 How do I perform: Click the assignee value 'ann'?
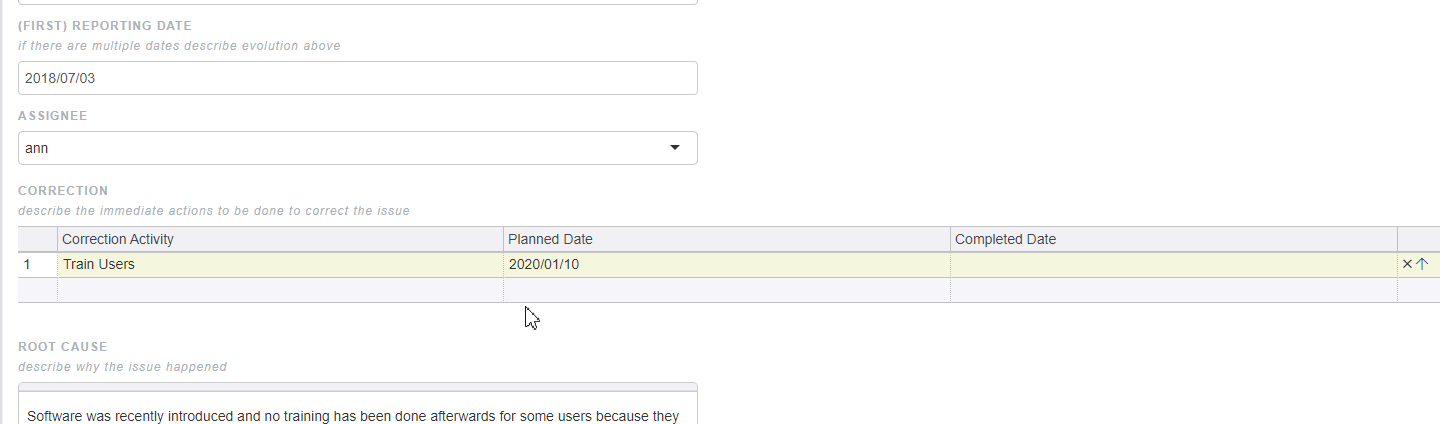(x=37, y=148)
